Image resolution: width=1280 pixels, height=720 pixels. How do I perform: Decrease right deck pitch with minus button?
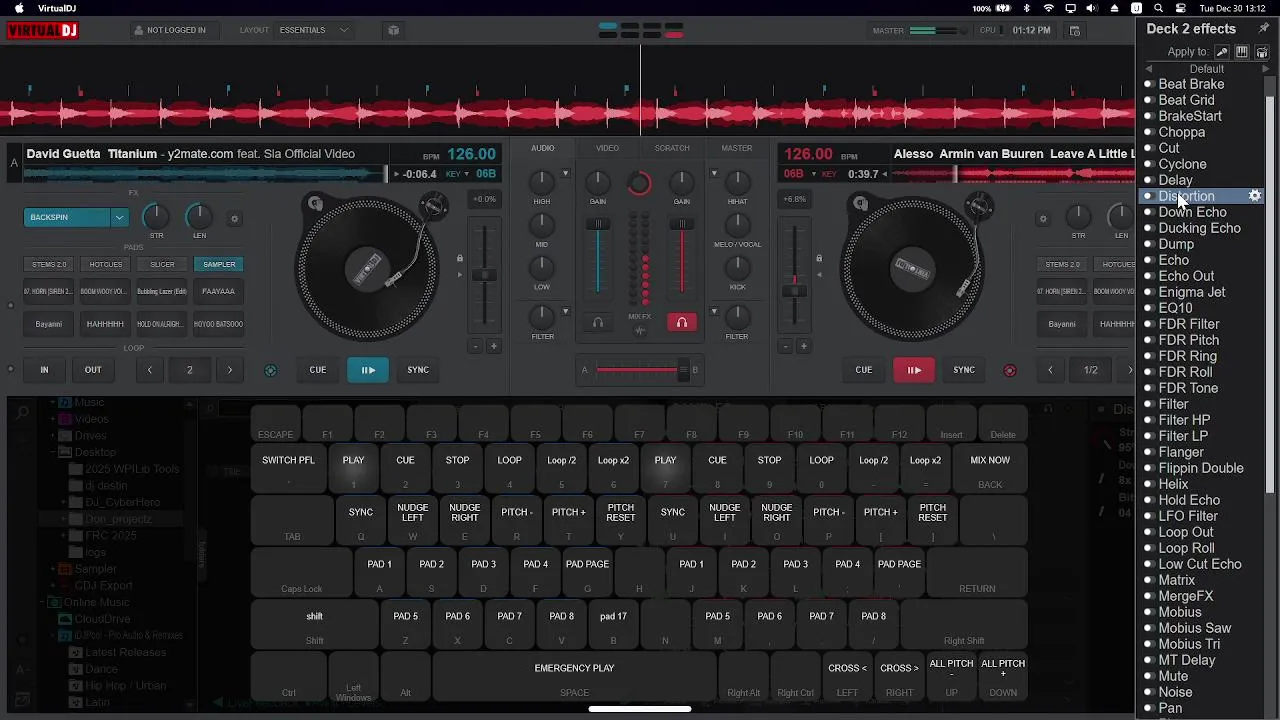tap(786, 346)
